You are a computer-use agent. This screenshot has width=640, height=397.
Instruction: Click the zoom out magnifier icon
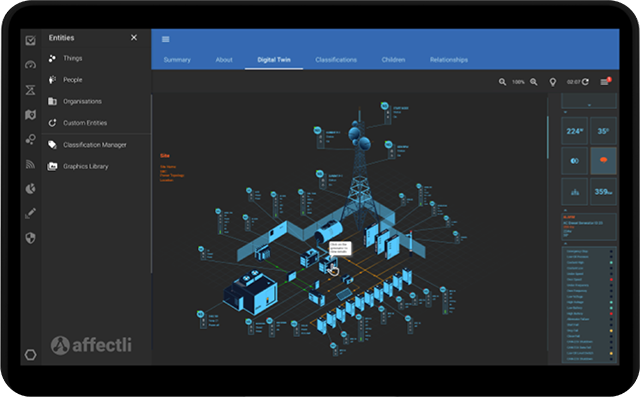click(x=502, y=82)
